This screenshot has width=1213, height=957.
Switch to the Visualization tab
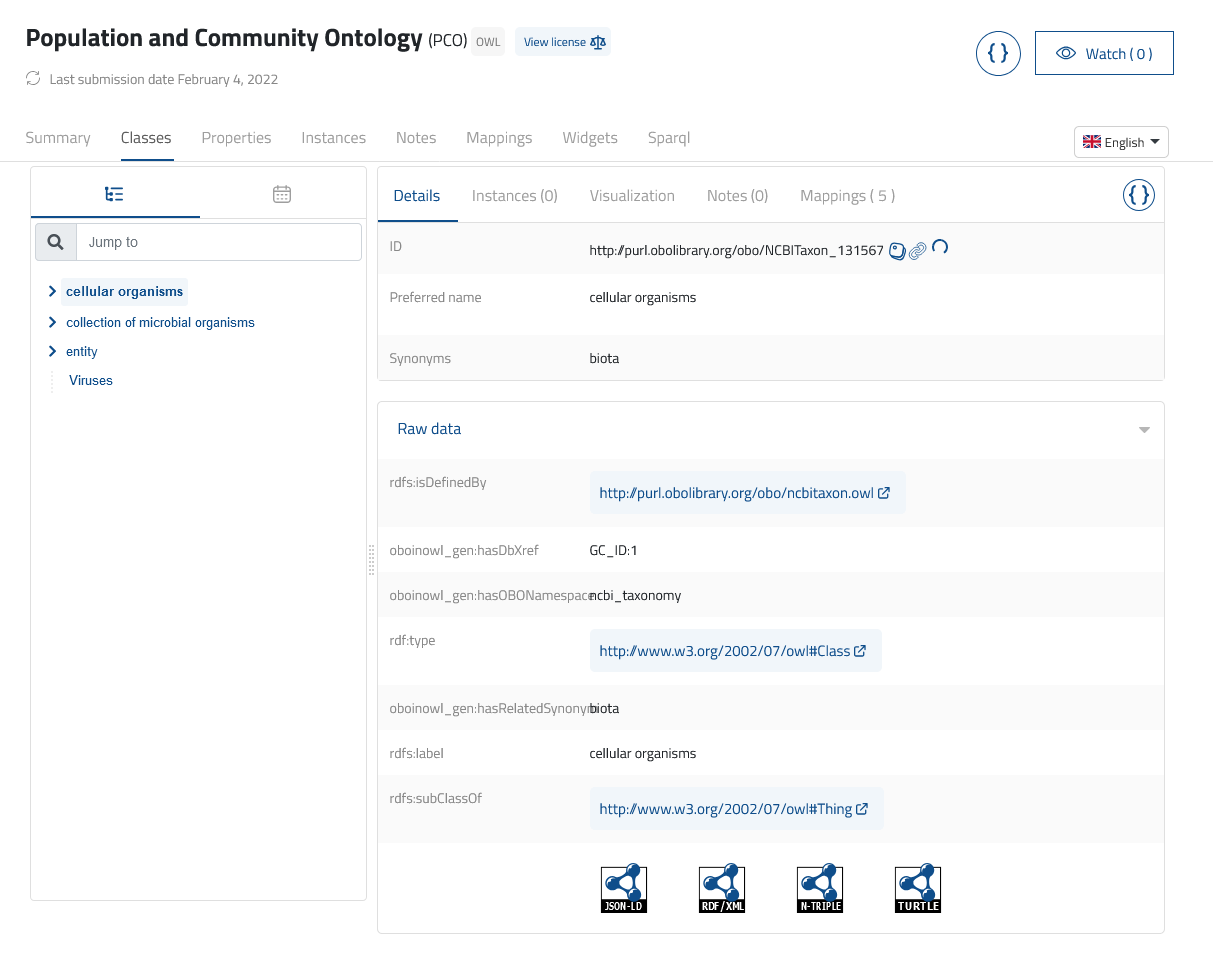pos(632,195)
